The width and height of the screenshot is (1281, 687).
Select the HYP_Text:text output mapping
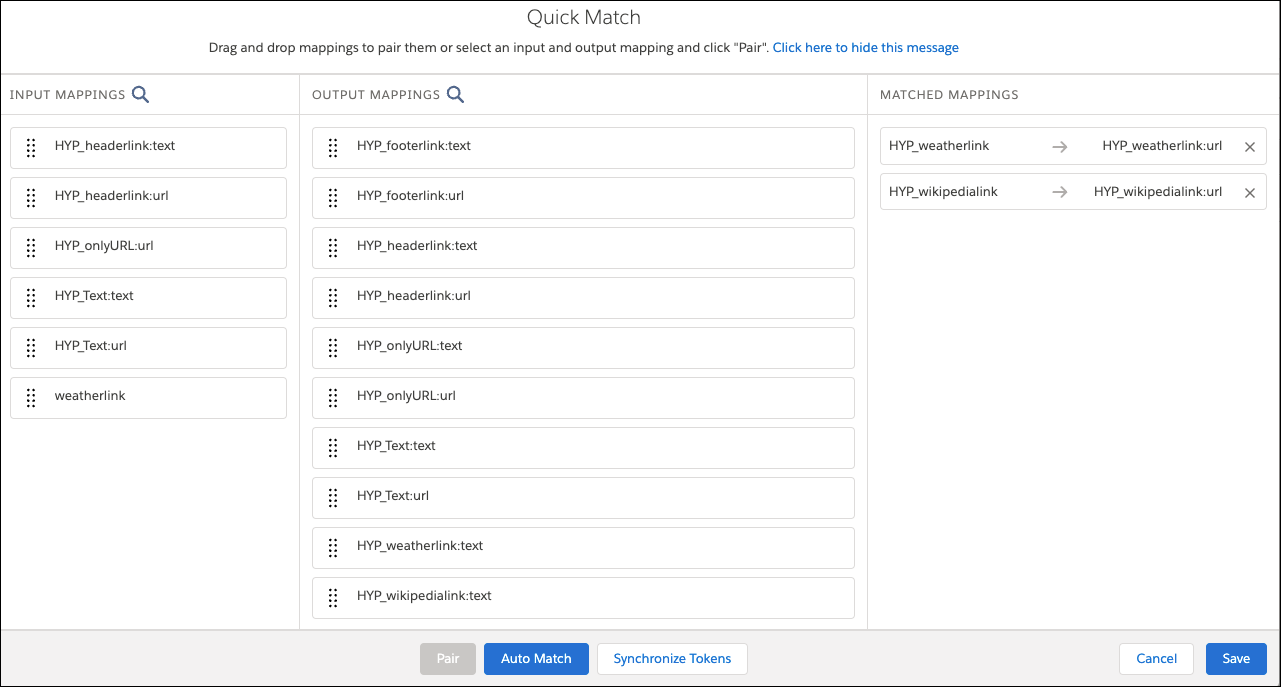point(583,447)
